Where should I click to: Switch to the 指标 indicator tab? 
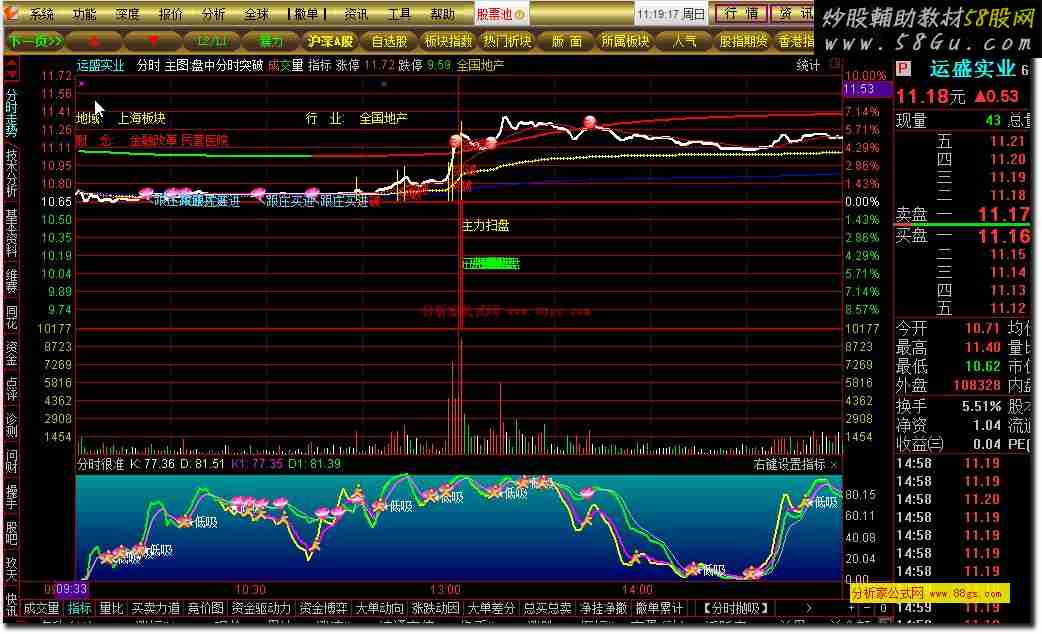pyautogui.click(x=80, y=607)
